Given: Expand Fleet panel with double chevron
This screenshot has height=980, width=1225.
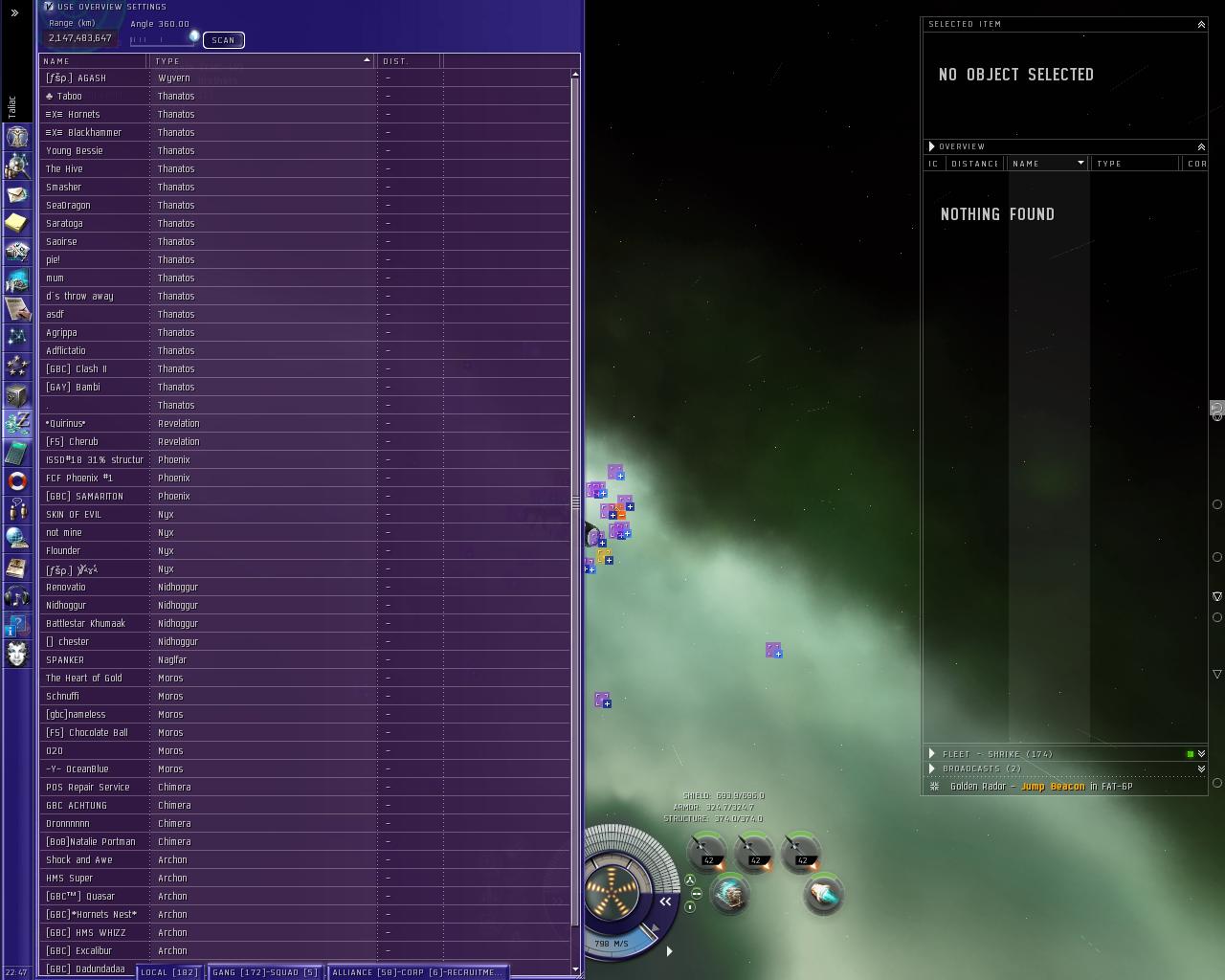Looking at the screenshot, I should pos(1201,754).
